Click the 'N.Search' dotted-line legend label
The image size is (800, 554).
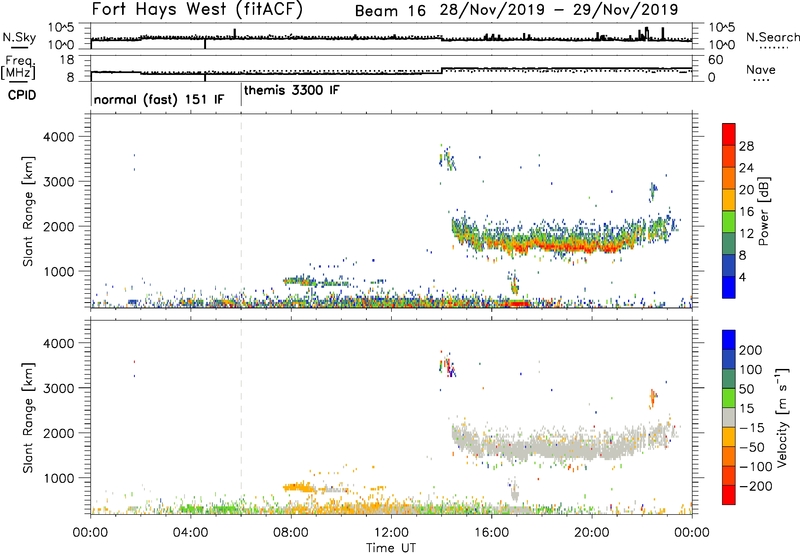pyautogui.click(x=772, y=37)
